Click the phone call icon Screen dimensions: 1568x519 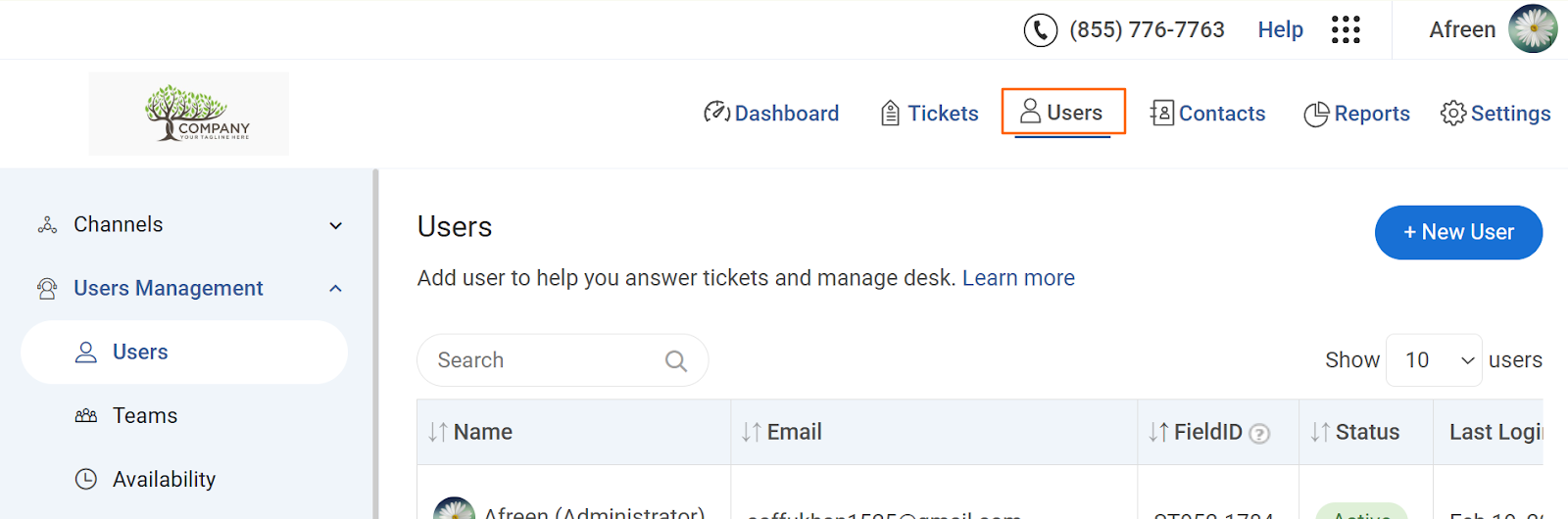(x=1040, y=30)
